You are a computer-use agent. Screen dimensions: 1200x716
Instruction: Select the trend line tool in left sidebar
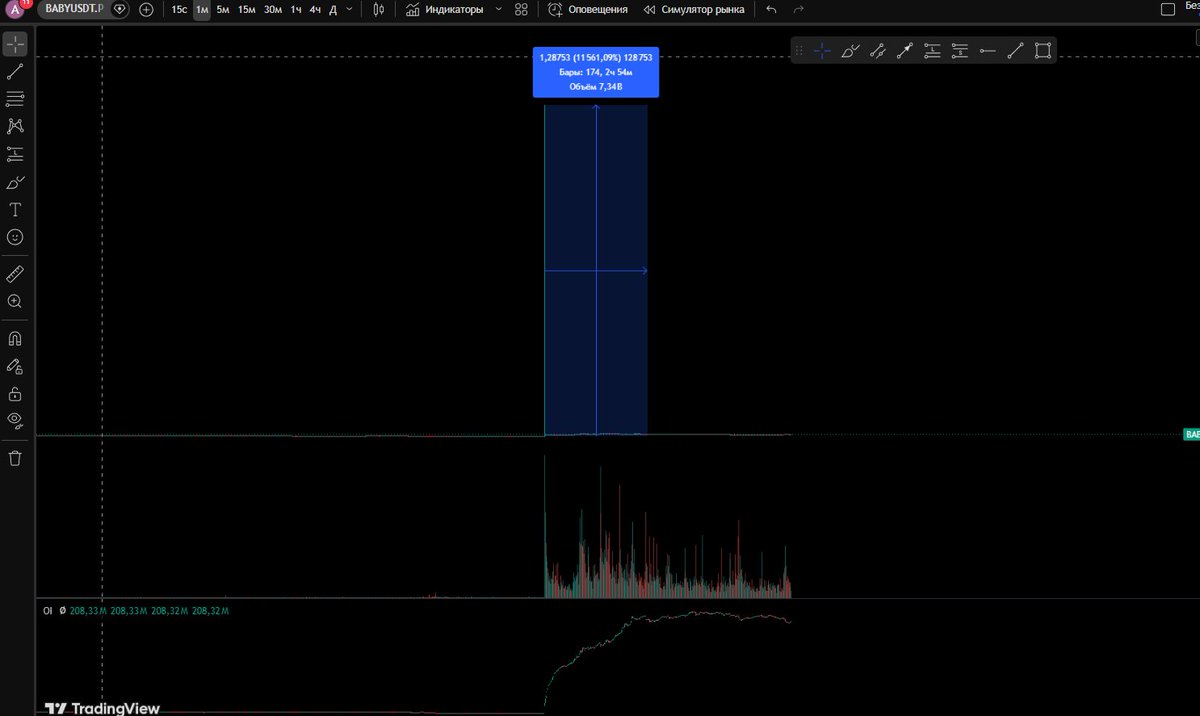point(15,72)
